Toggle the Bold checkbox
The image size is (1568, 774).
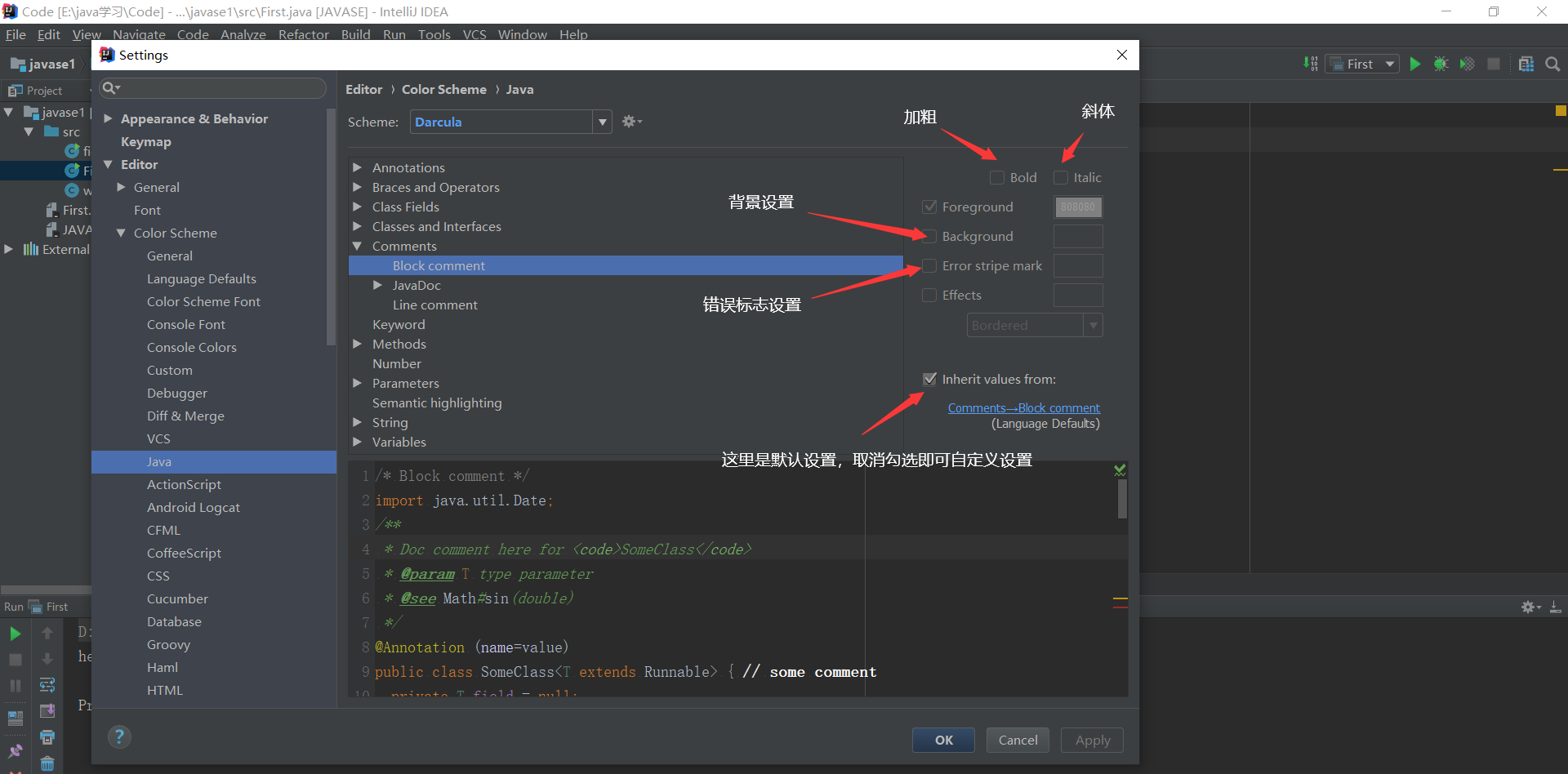click(997, 177)
